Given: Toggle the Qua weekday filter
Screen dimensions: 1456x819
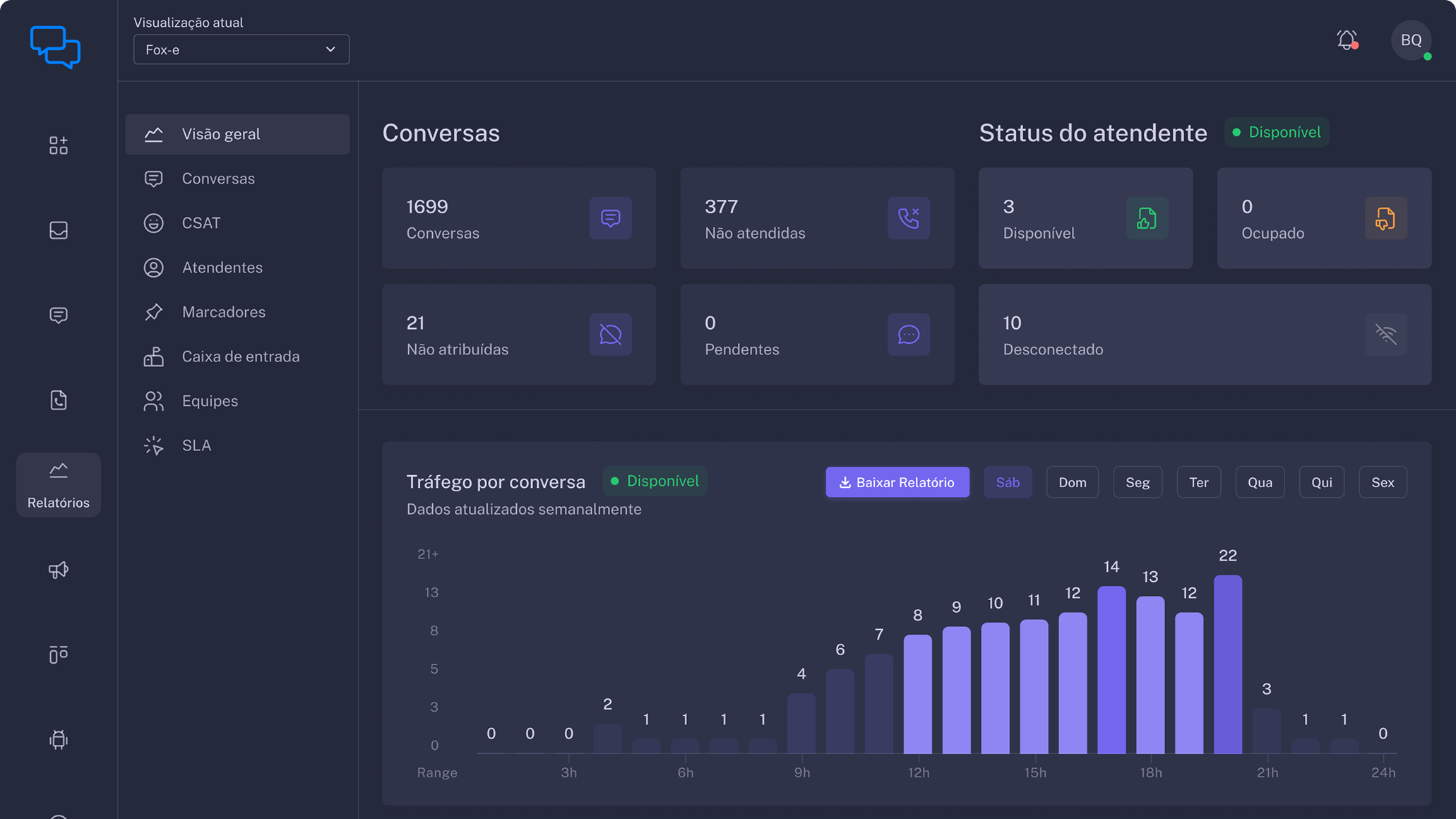Looking at the screenshot, I should click(x=1260, y=482).
